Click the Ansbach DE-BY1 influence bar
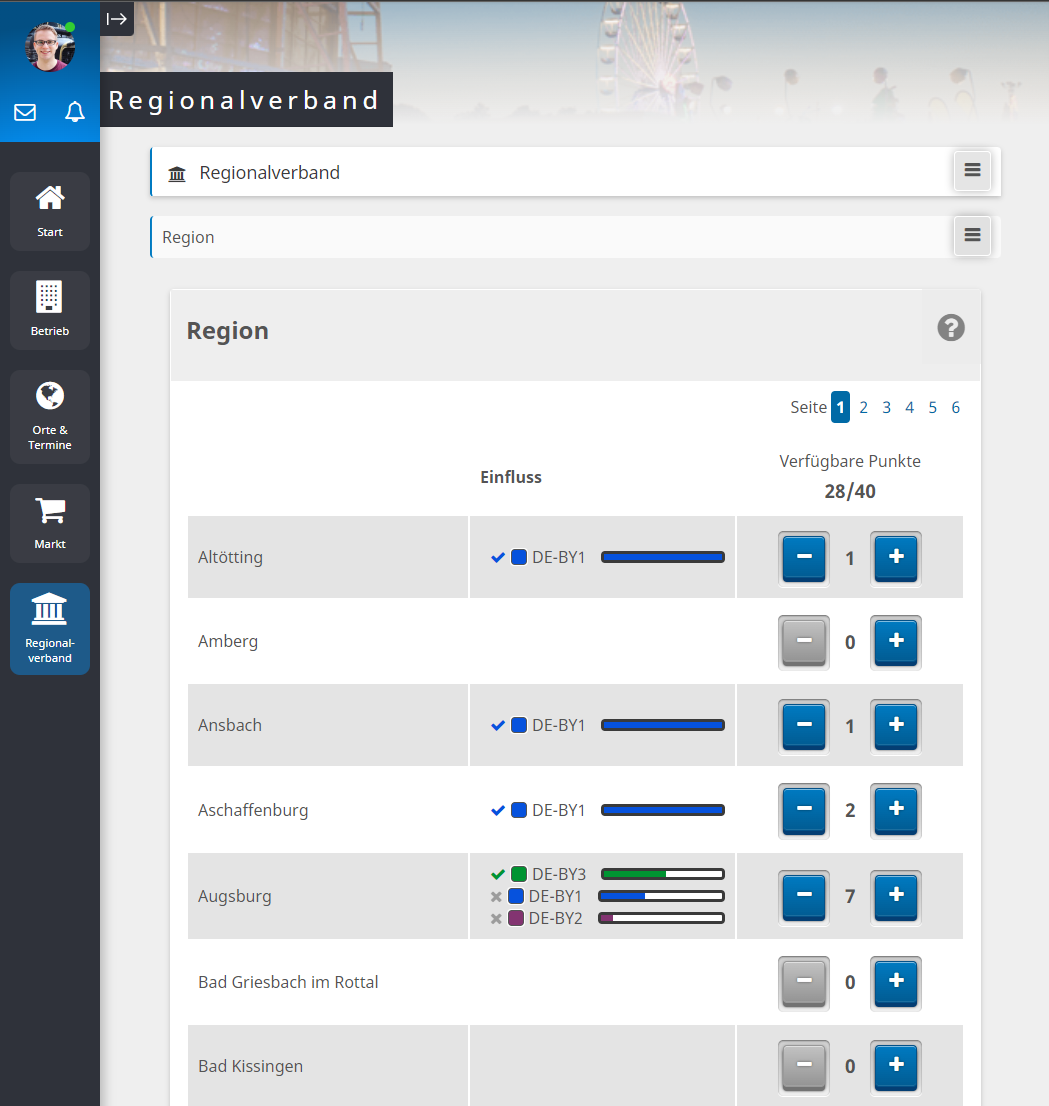1049x1106 pixels. pos(662,725)
